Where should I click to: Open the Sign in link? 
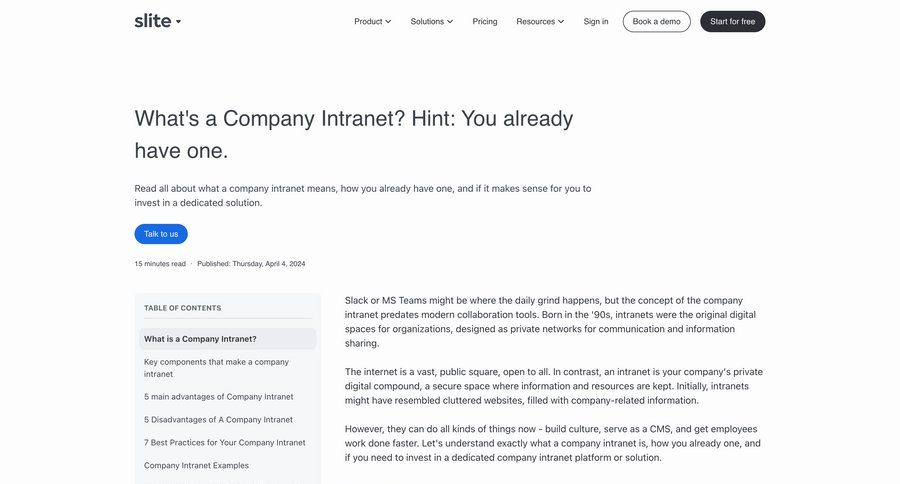pyautogui.click(x=596, y=21)
